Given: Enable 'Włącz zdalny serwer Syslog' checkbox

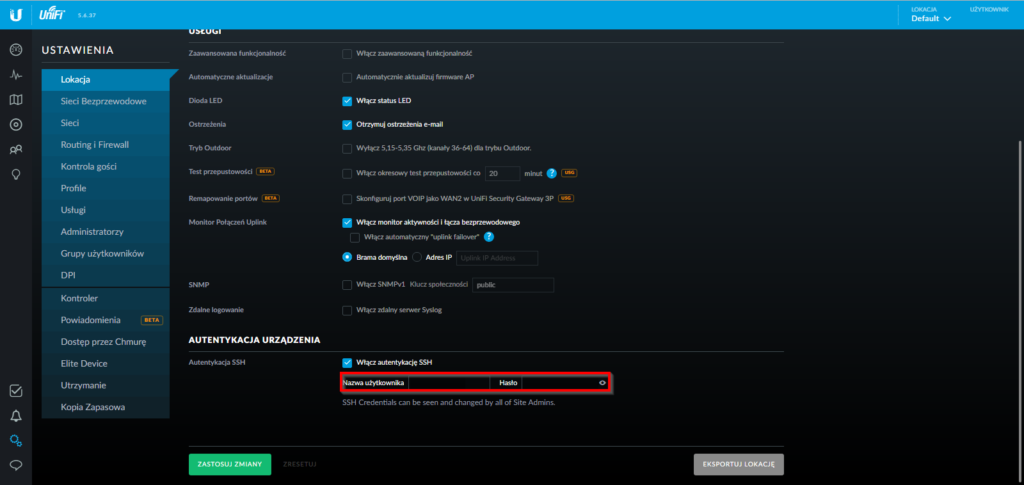Looking at the screenshot, I should click(x=347, y=310).
